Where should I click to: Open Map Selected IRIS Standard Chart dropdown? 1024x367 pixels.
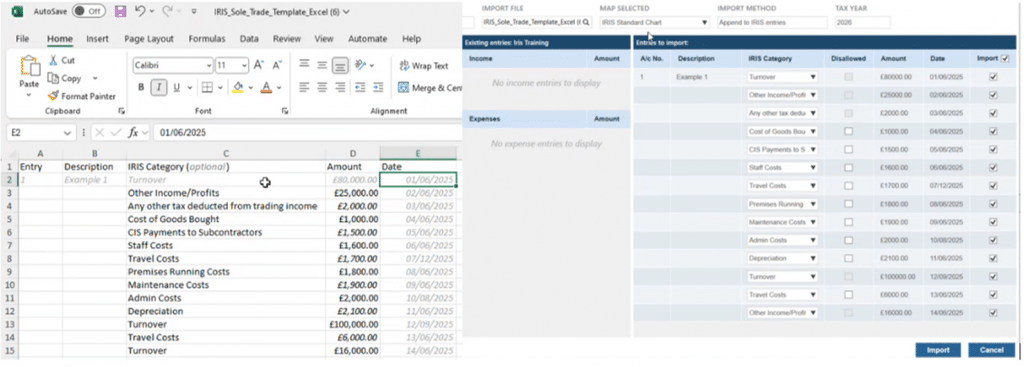[704, 22]
